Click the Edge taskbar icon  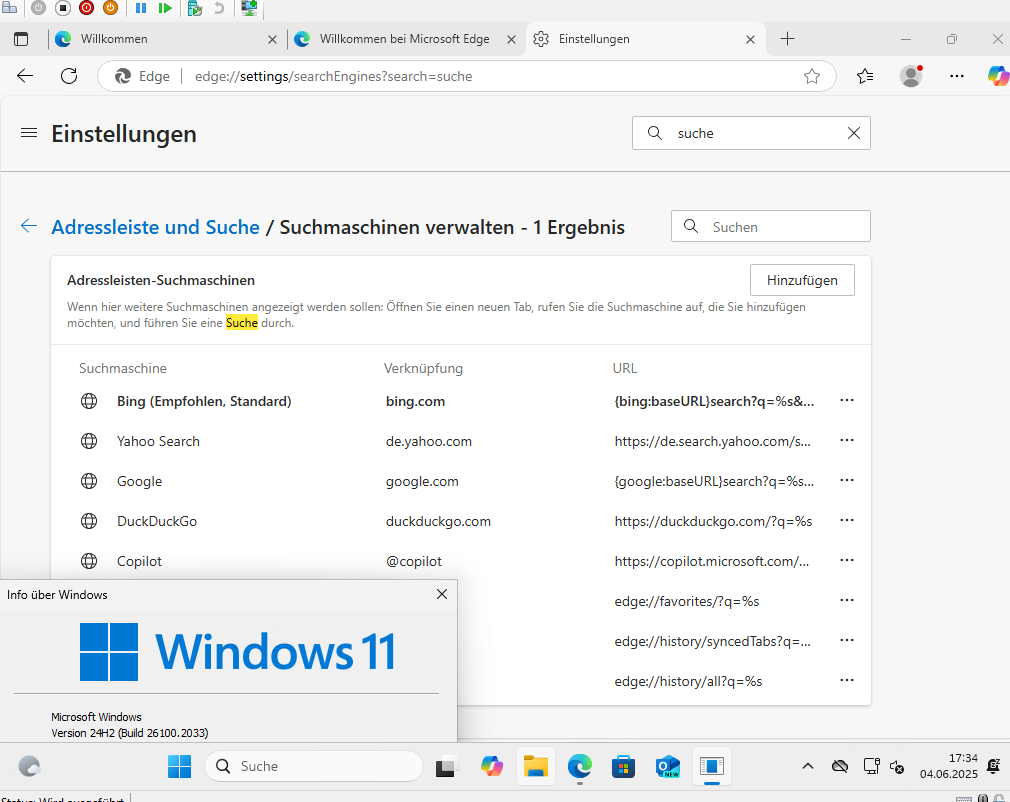[x=580, y=766]
